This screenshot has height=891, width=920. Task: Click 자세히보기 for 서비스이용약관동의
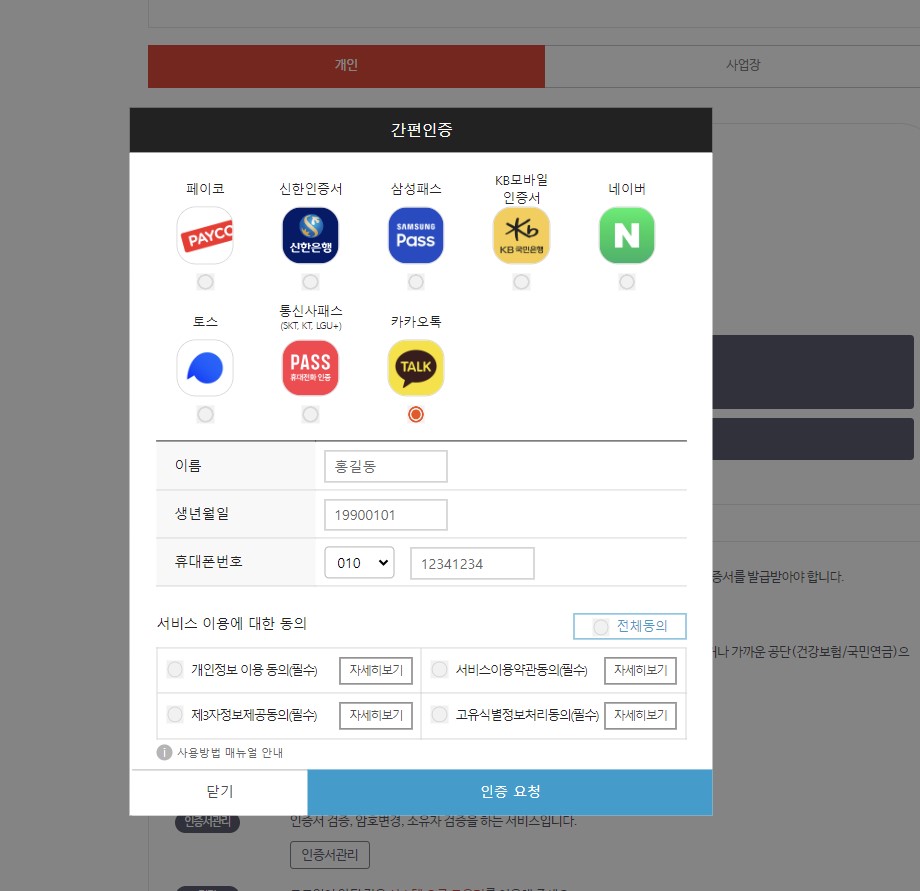[640, 670]
